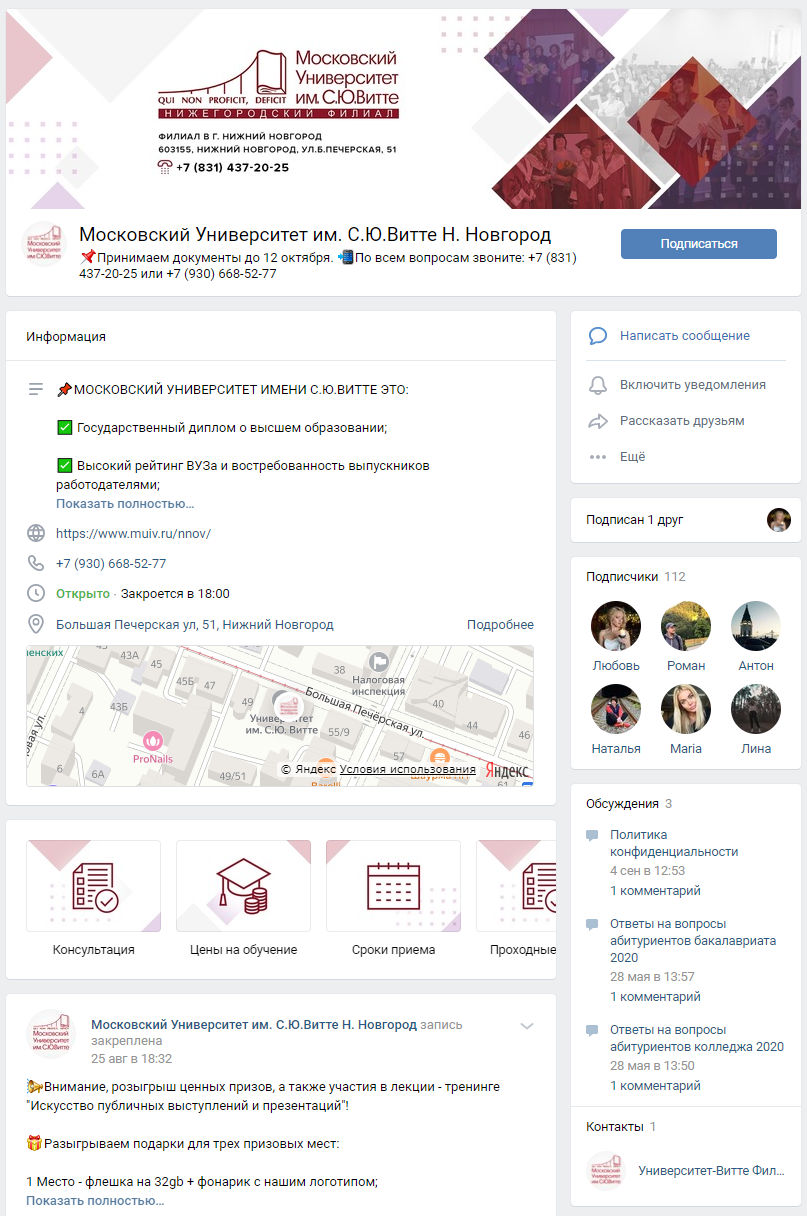Open the Подписчики 112 list
Screen dimensions: 807x1216
636,577
